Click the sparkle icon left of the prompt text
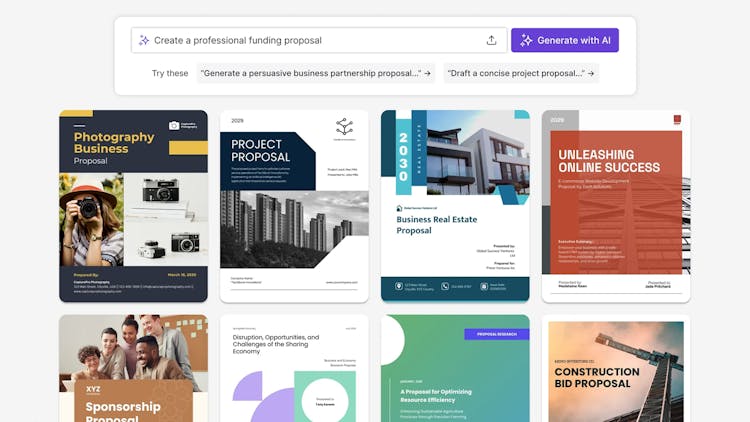 tap(144, 40)
